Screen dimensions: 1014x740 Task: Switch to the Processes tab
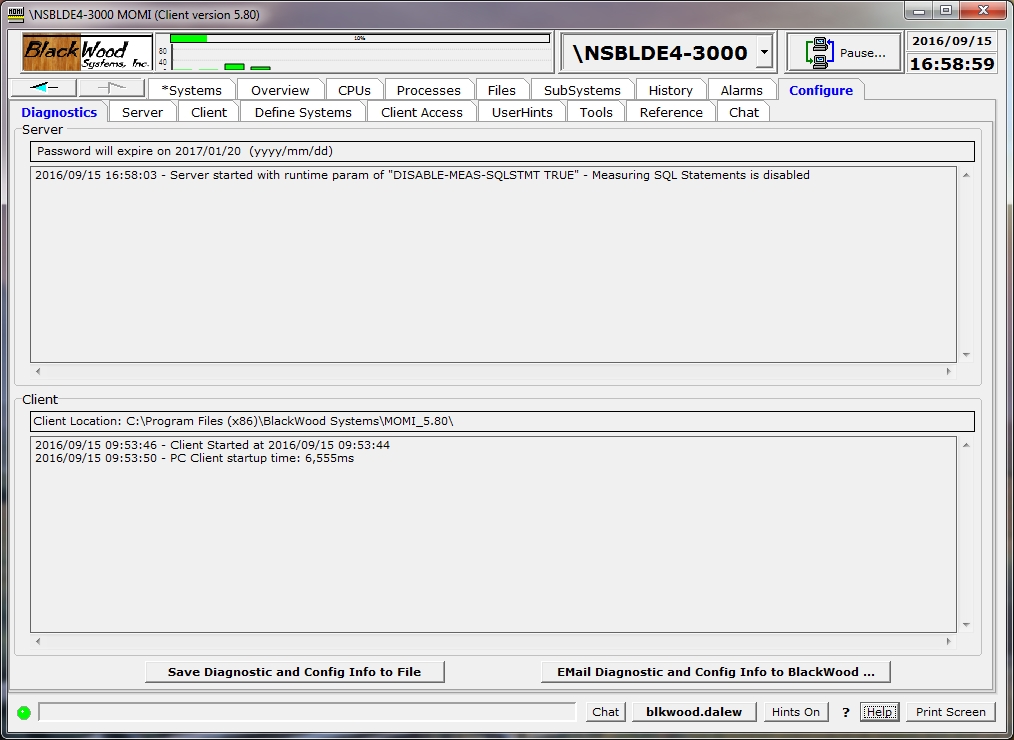pos(428,90)
